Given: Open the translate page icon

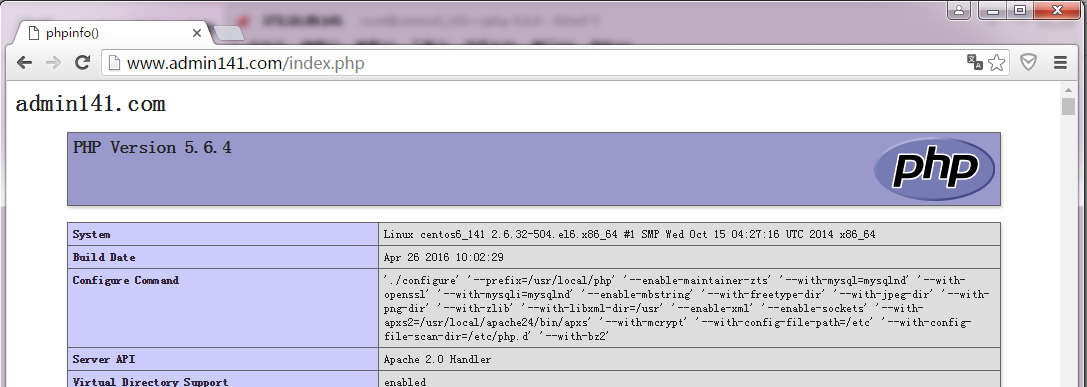Looking at the screenshot, I should coord(975,62).
